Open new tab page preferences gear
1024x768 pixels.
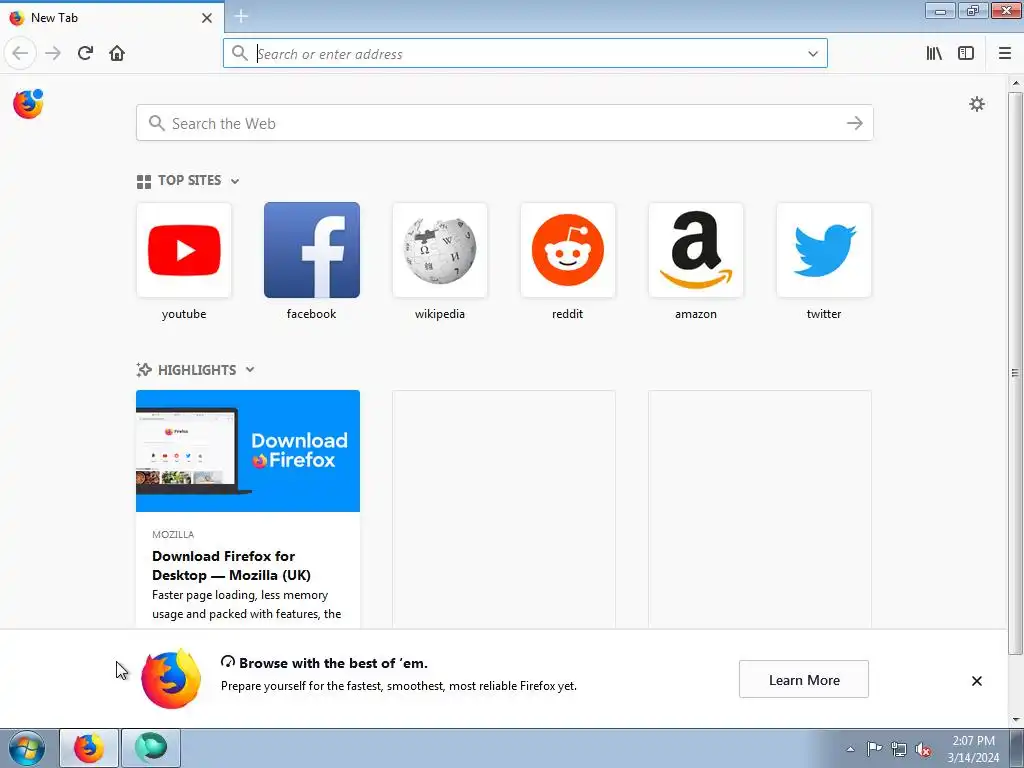click(x=977, y=104)
